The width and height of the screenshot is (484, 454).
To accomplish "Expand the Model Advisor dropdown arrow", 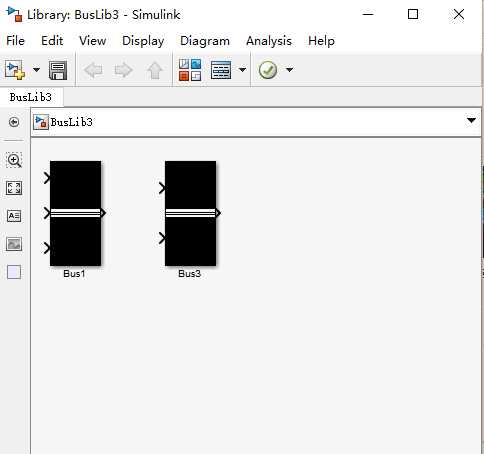I will tap(289, 70).
